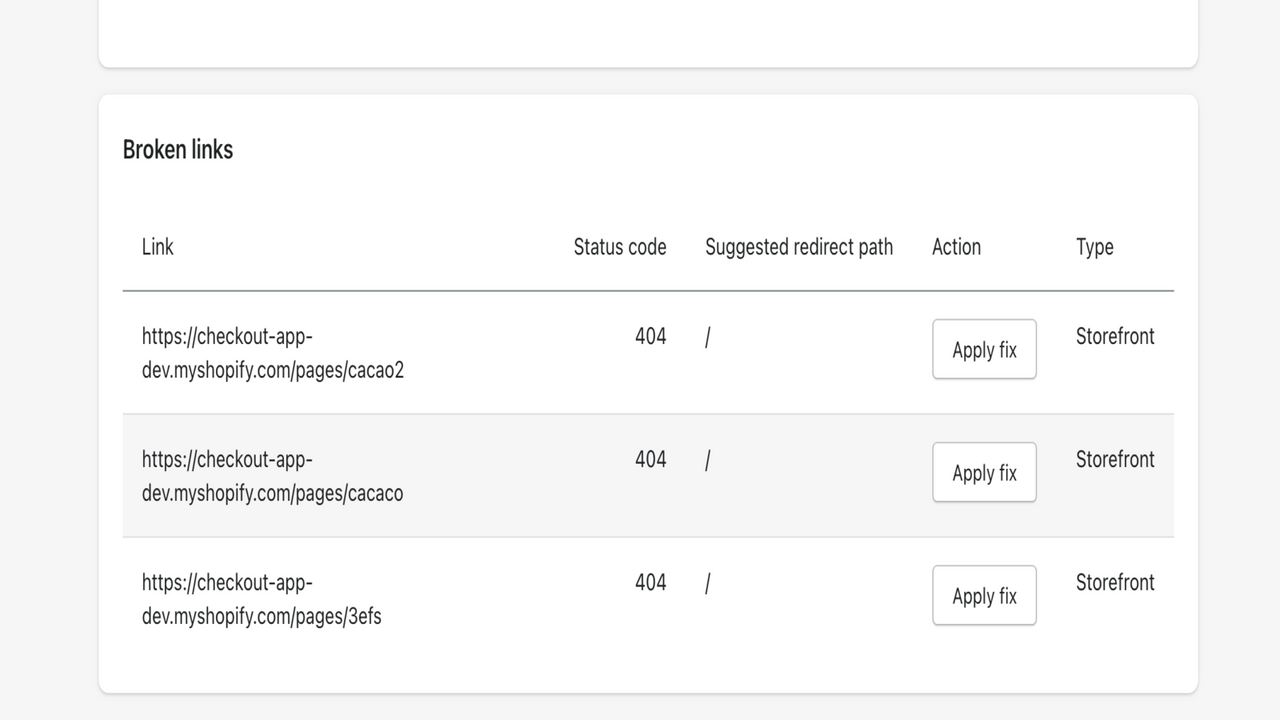This screenshot has width=1280, height=720.
Task: Sort by the Status code column
Action: point(619,247)
